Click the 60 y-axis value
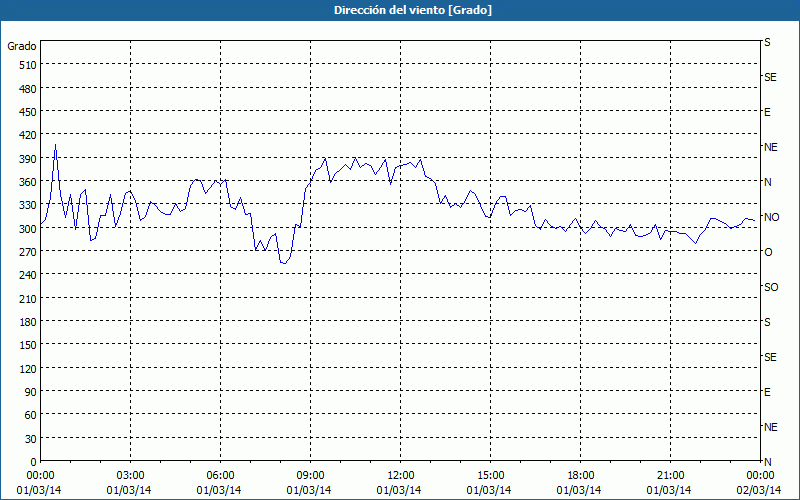This screenshot has width=800, height=500. point(31,415)
